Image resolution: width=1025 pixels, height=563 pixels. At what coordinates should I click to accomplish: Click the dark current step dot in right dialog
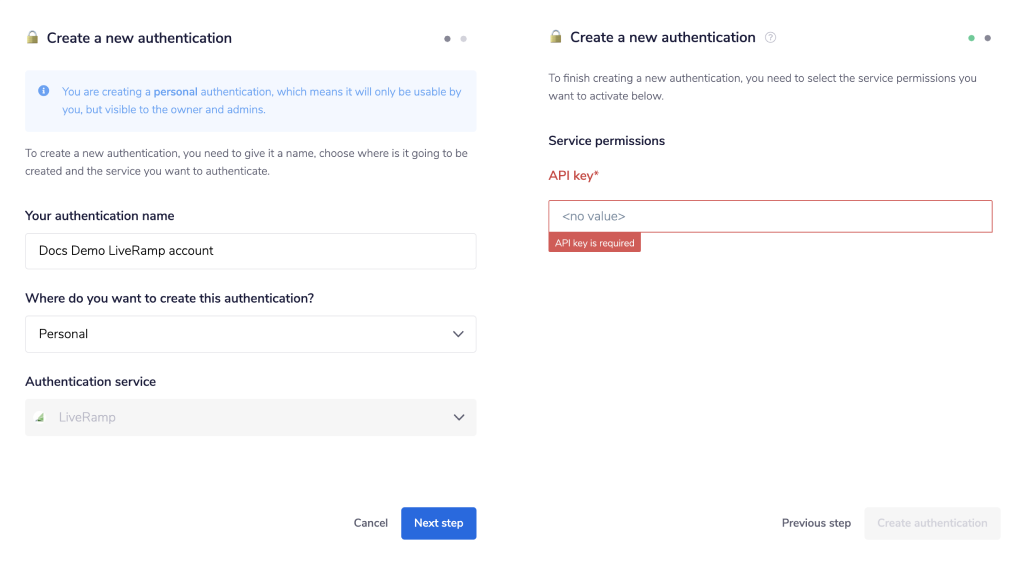(x=988, y=38)
